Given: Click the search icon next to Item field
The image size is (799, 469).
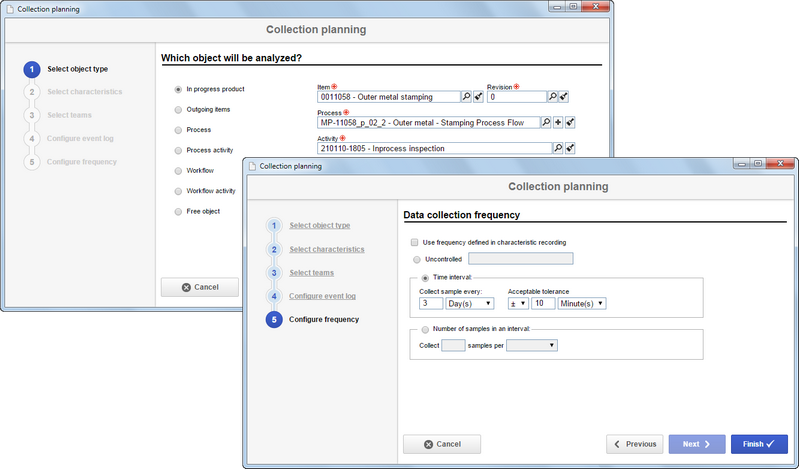Looking at the screenshot, I should pos(466,97).
